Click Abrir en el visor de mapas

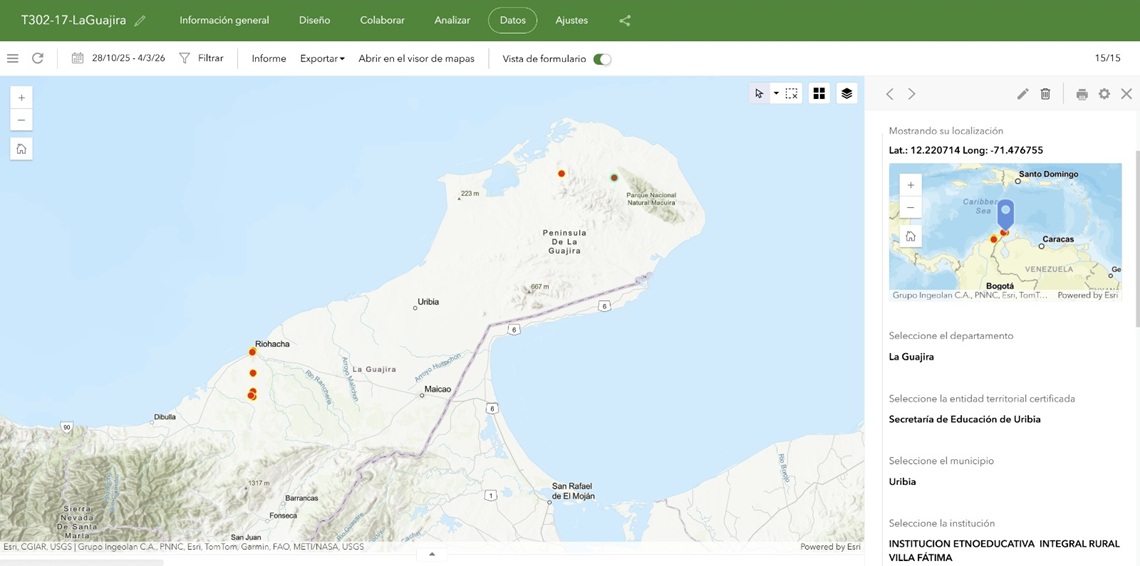pos(416,59)
